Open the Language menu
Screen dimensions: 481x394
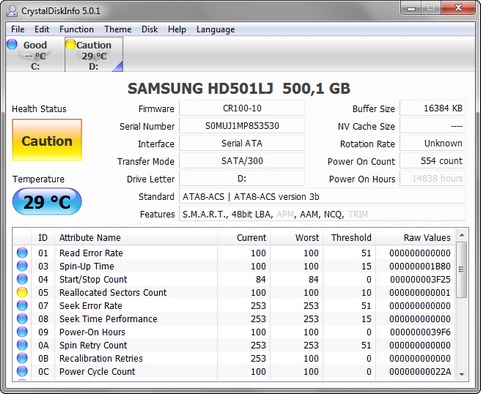(215, 29)
